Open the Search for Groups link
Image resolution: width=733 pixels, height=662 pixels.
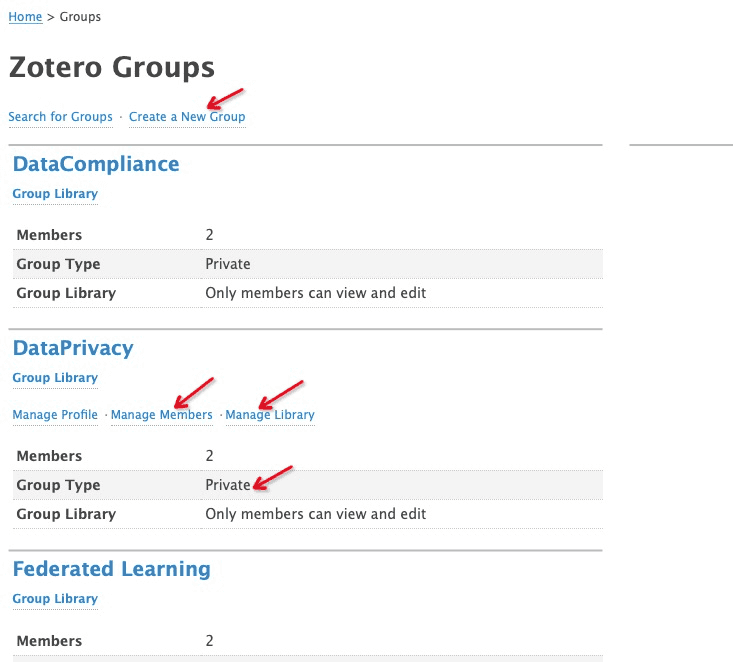point(60,117)
